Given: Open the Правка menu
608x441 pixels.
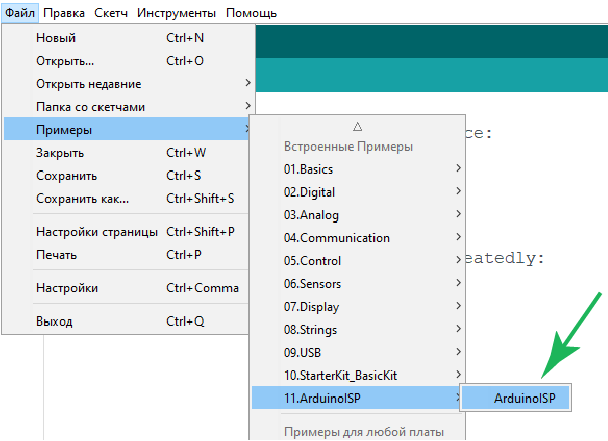Looking at the screenshot, I should pyautogui.click(x=64, y=13).
